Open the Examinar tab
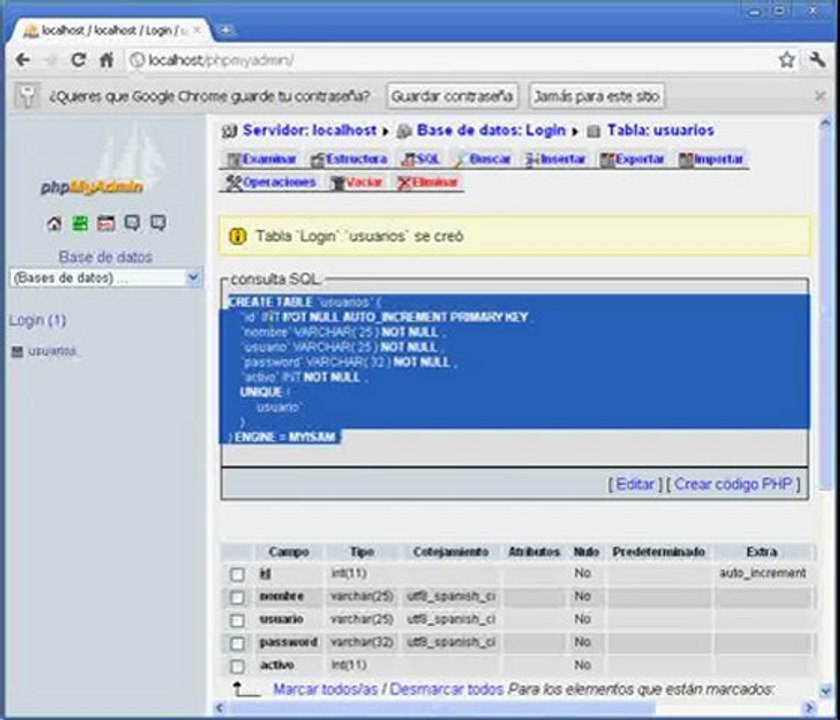This screenshot has width=840, height=720. pyautogui.click(x=261, y=159)
